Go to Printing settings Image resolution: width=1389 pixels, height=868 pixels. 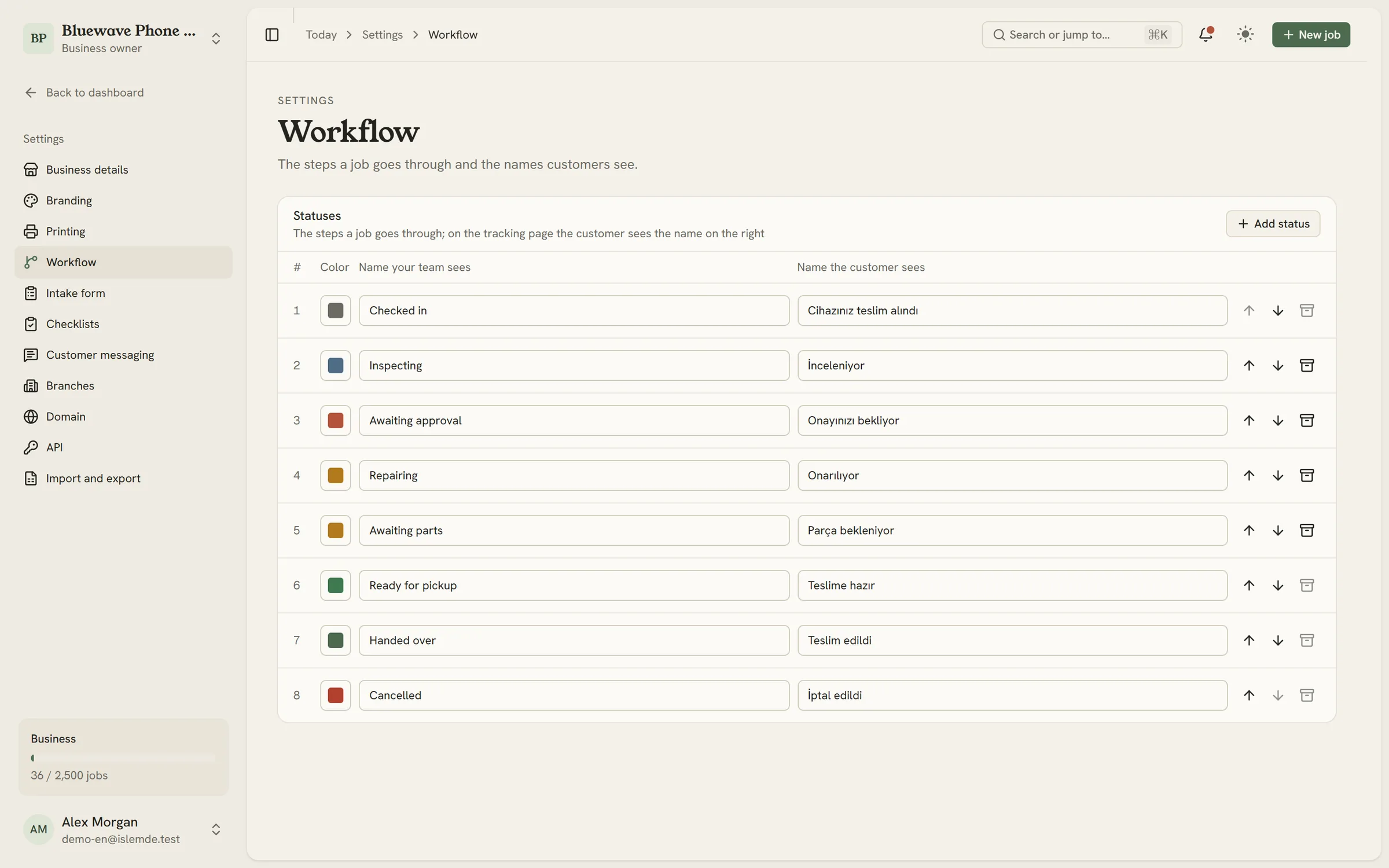click(123, 231)
